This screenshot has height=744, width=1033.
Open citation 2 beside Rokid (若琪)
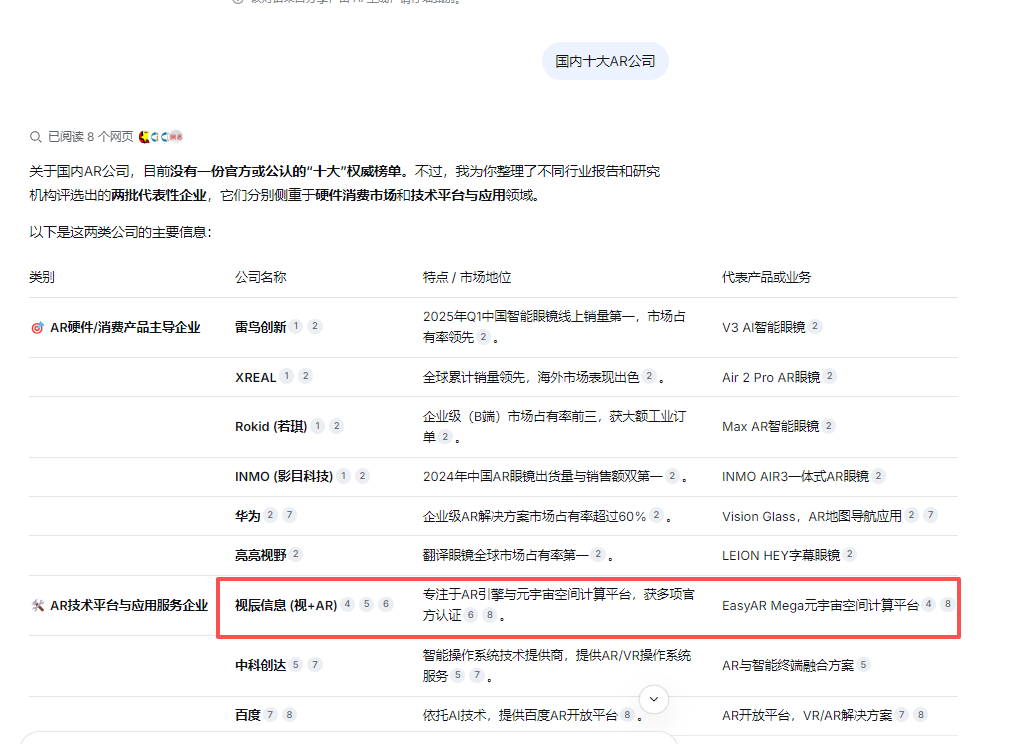[x=337, y=426]
